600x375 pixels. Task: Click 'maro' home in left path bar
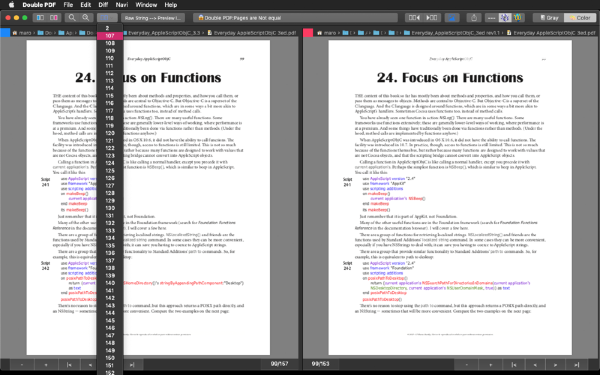(x=22, y=33)
